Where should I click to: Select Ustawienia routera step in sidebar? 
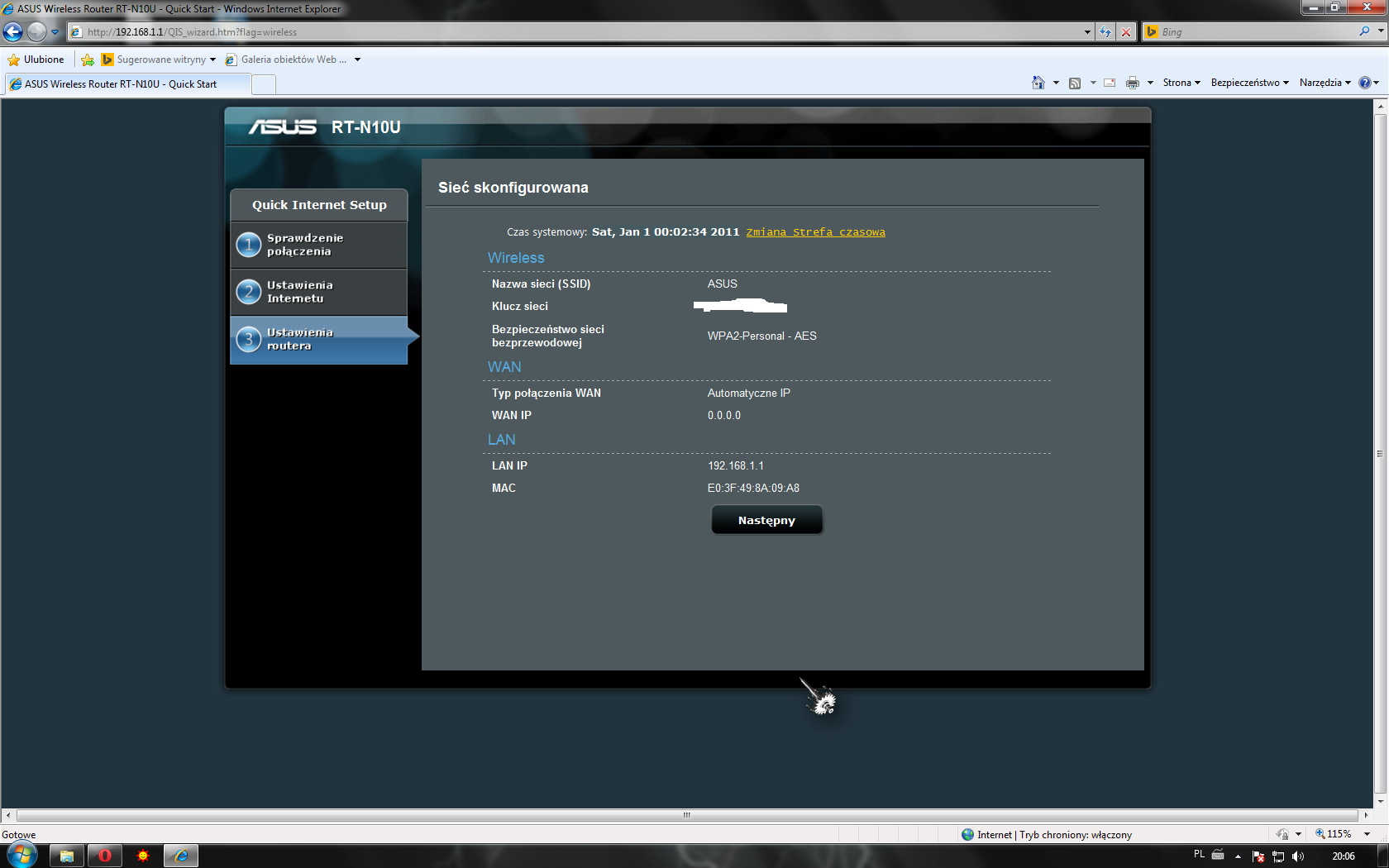coord(319,339)
